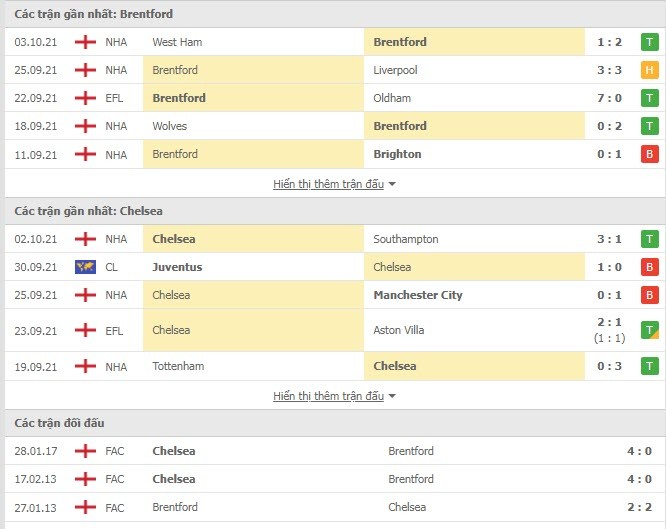Click the England flag beside 28.01.17 FAC match
This screenshot has width=666, height=529.
click(85, 451)
